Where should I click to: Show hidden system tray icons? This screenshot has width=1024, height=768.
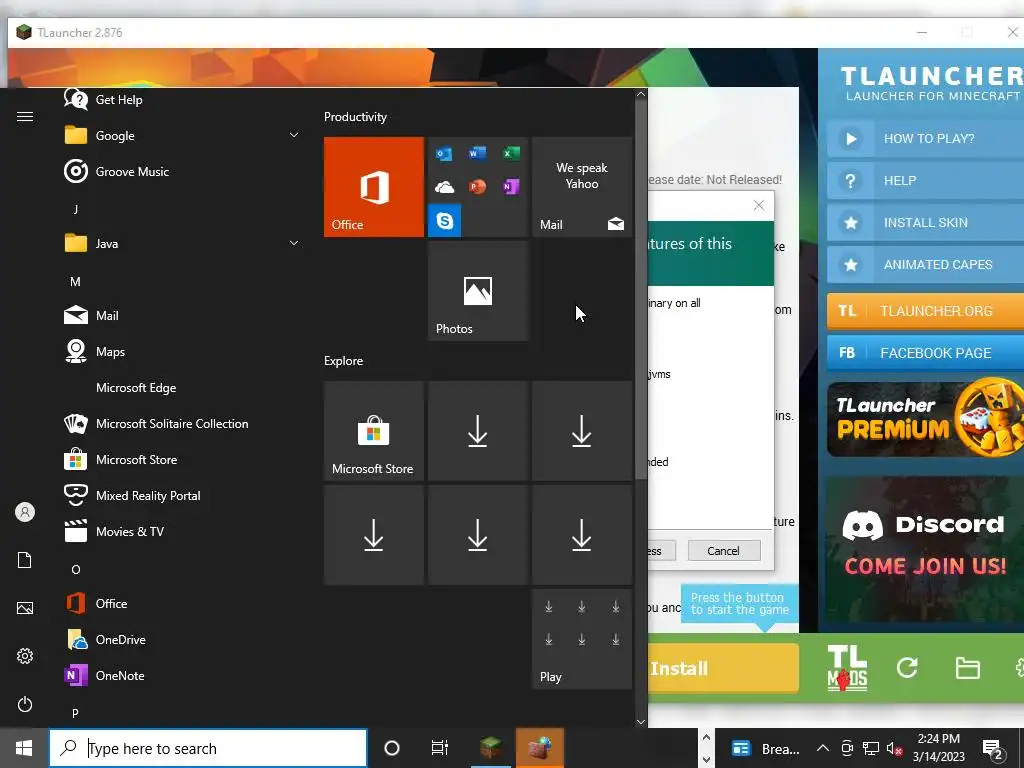click(823, 748)
